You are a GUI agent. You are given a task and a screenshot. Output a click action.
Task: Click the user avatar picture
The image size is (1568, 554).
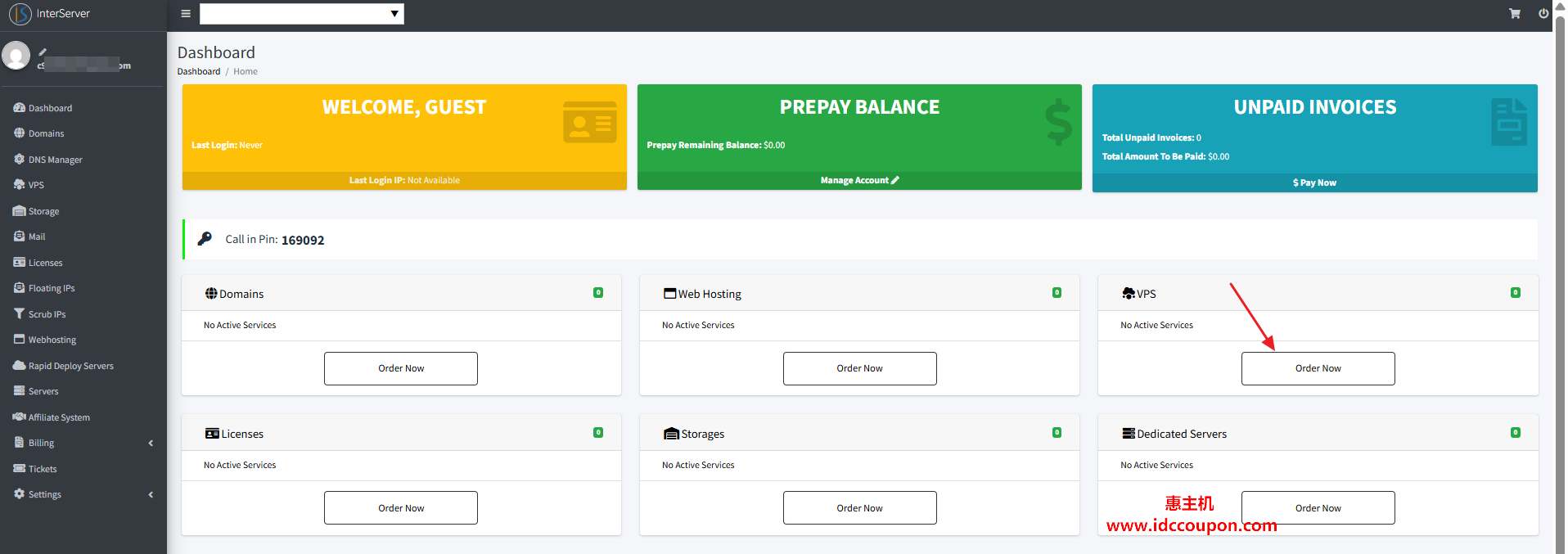pyautogui.click(x=16, y=56)
